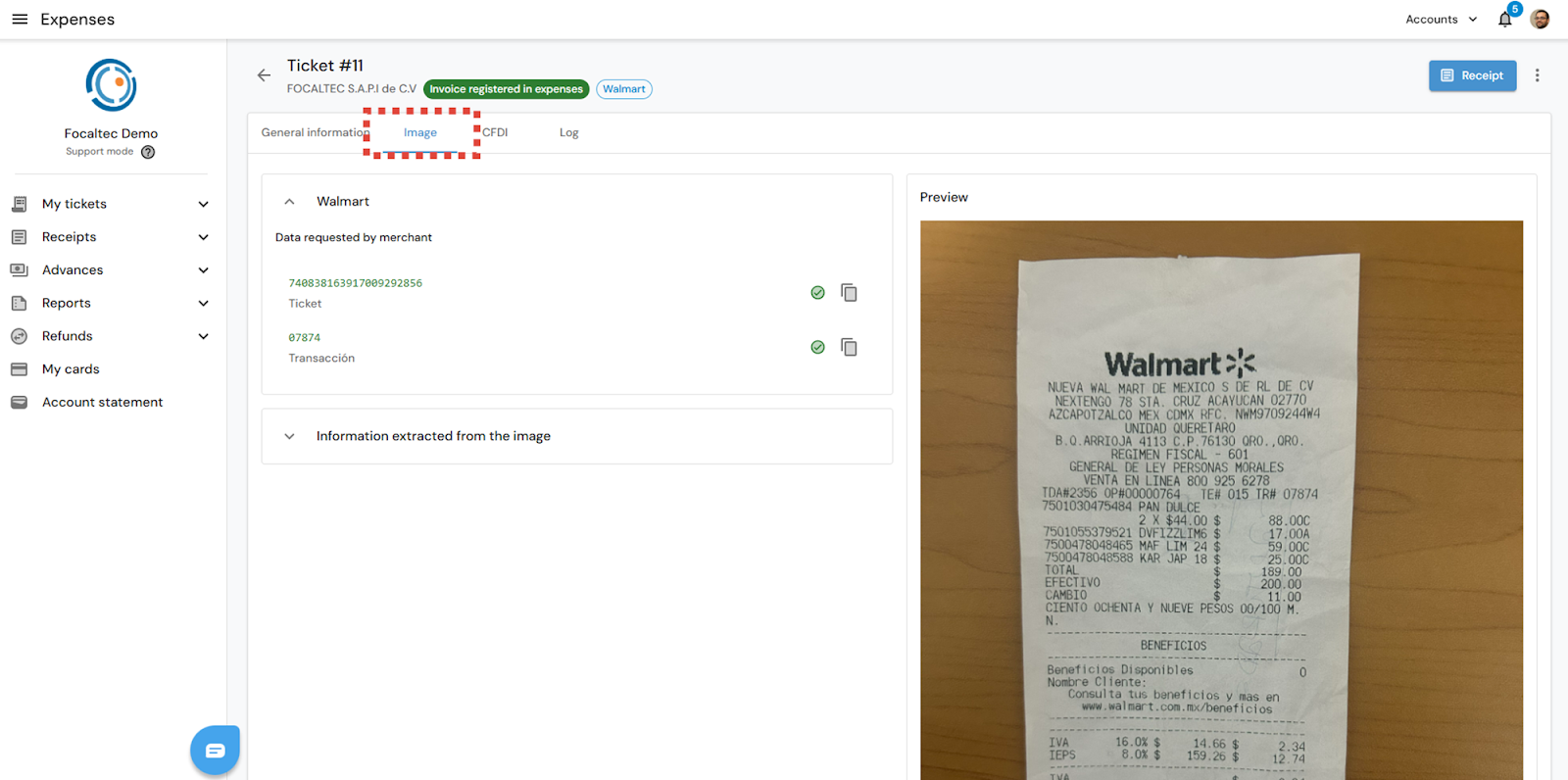Click the transaction value 07874
This screenshot has width=1568, height=780.
(x=304, y=338)
